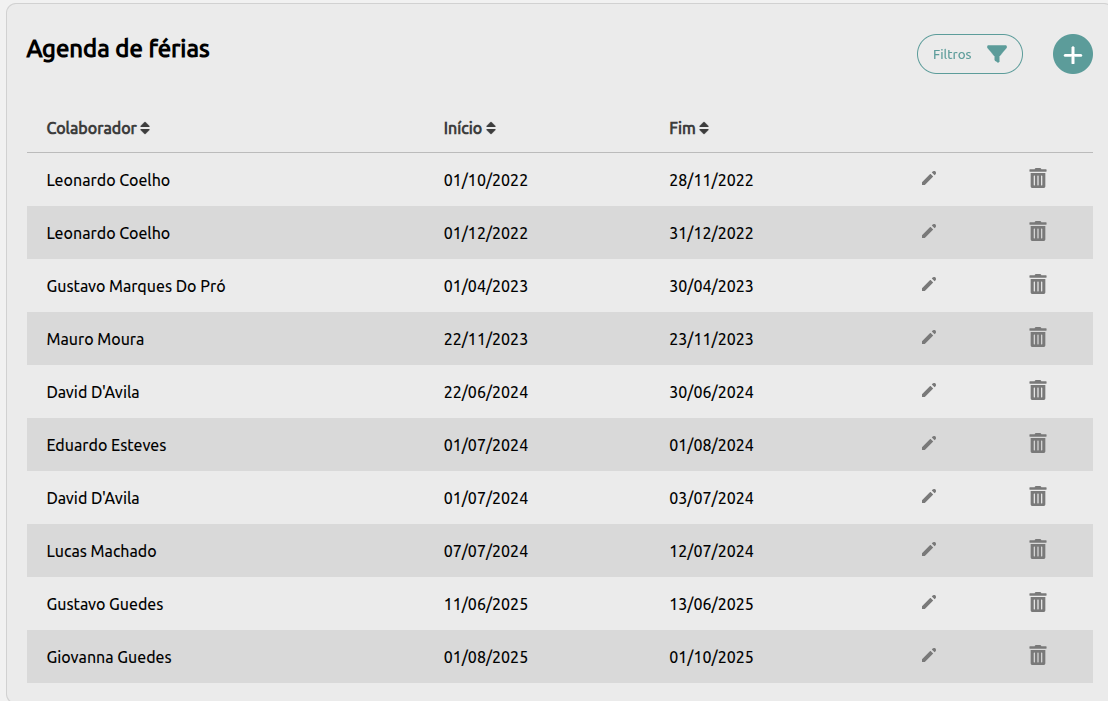This screenshot has height=701, width=1108.
Task: Sort table by Fim date column
Action: (x=688, y=128)
